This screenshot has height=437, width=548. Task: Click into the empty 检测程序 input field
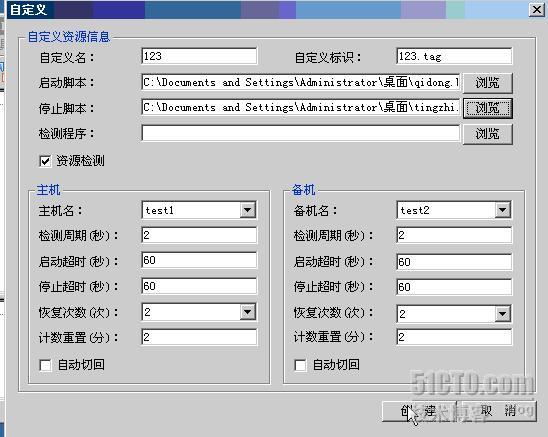[300, 133]
